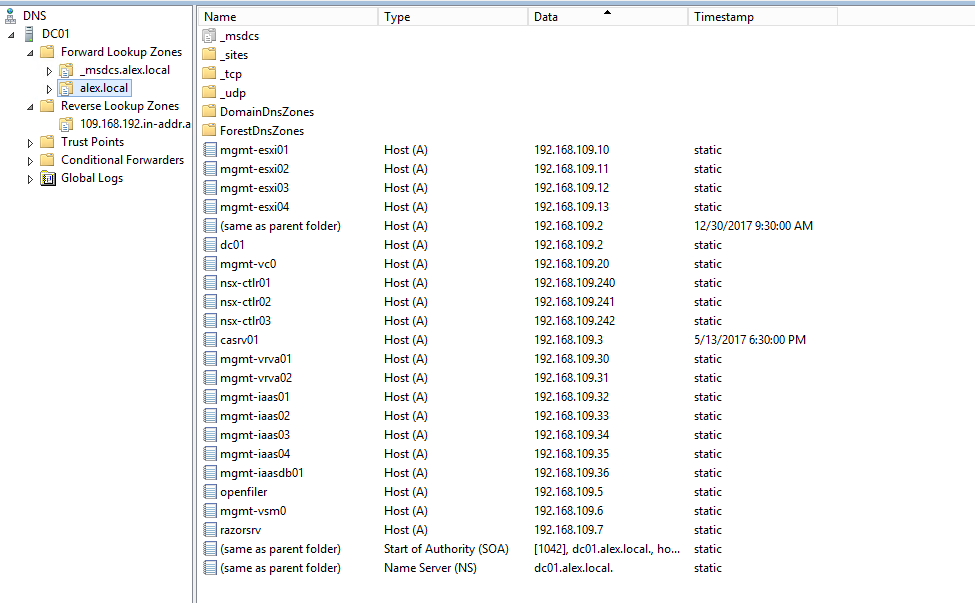The width and height of the screenshot is (975, 603).
Task: Expand the _msdcs.alex.local zone
Action: (49, 71)
